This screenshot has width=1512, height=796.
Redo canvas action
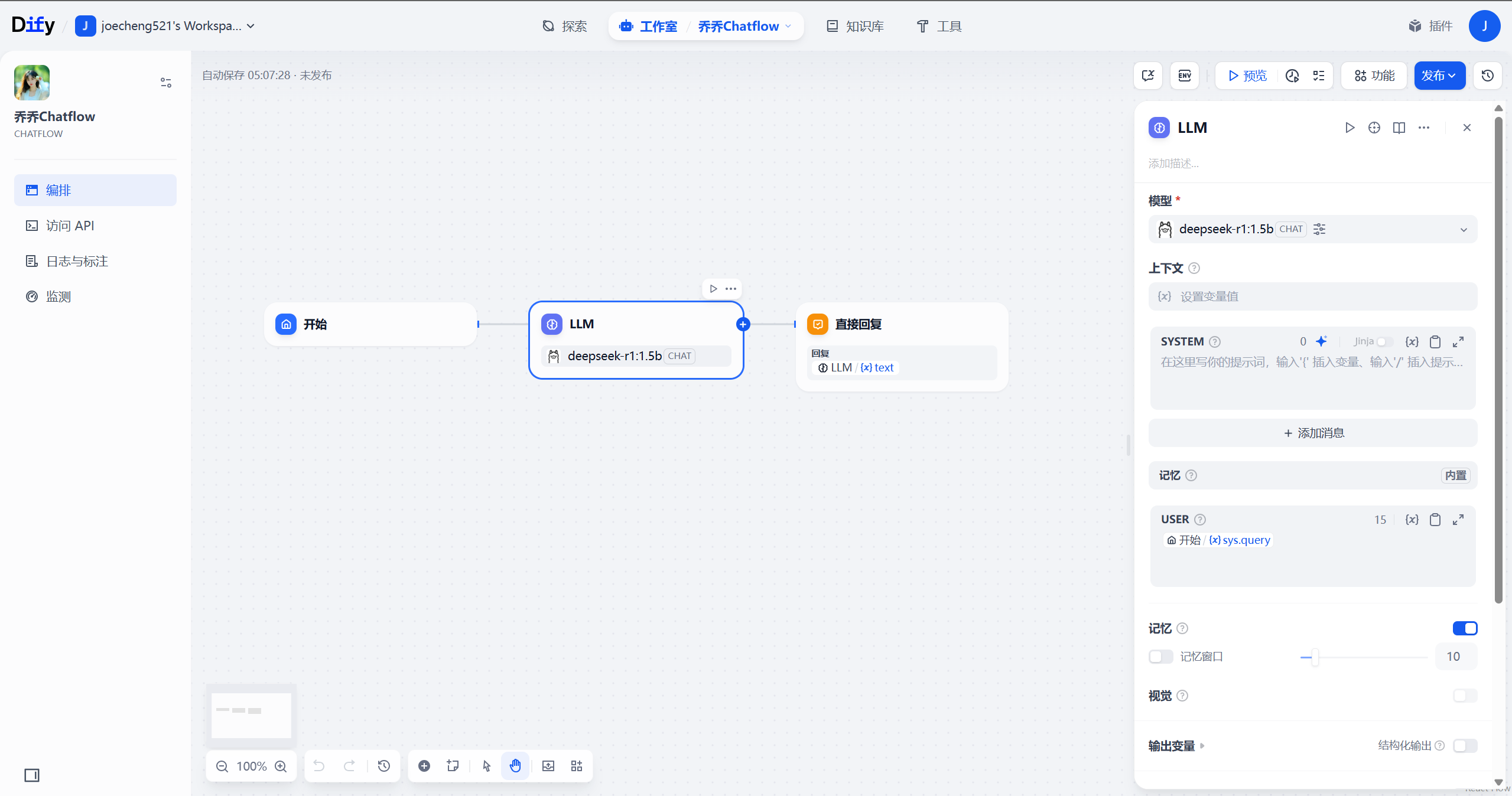coord(349,766)
